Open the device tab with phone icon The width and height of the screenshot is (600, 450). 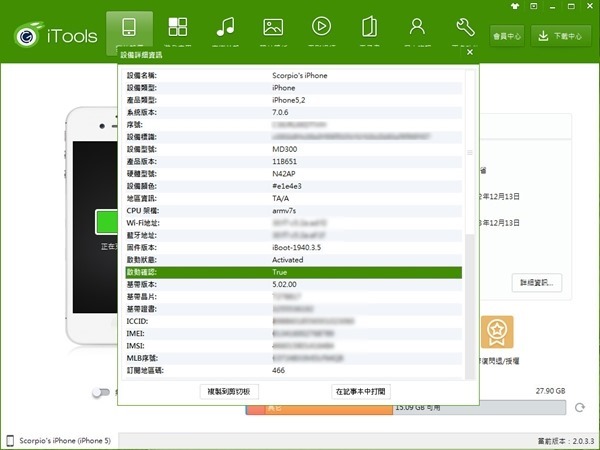129,33
